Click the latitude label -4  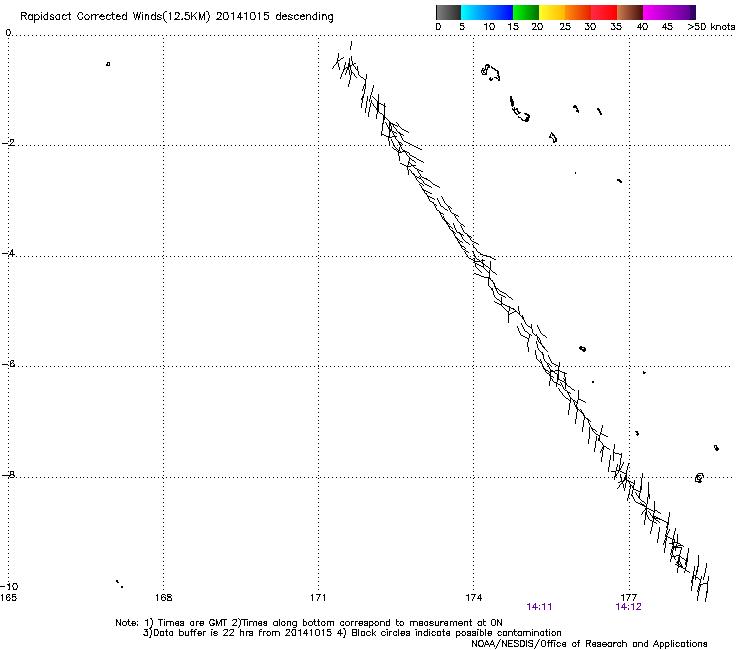(8, 253)
